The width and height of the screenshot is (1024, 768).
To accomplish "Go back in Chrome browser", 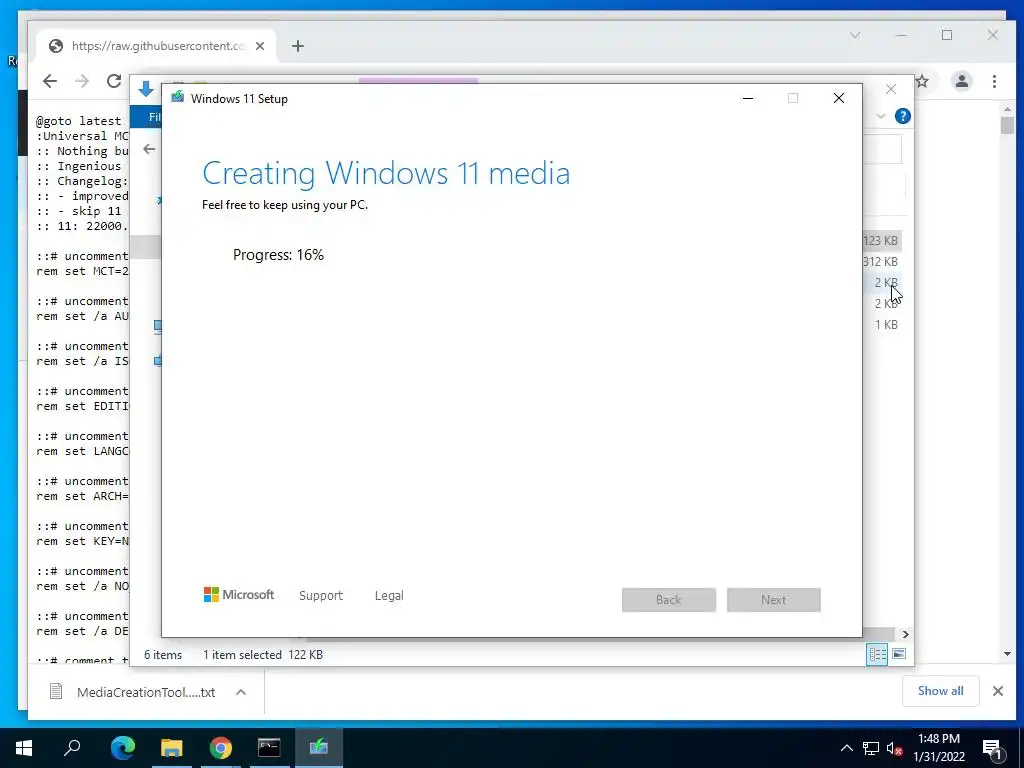I will tap(50, 81).
